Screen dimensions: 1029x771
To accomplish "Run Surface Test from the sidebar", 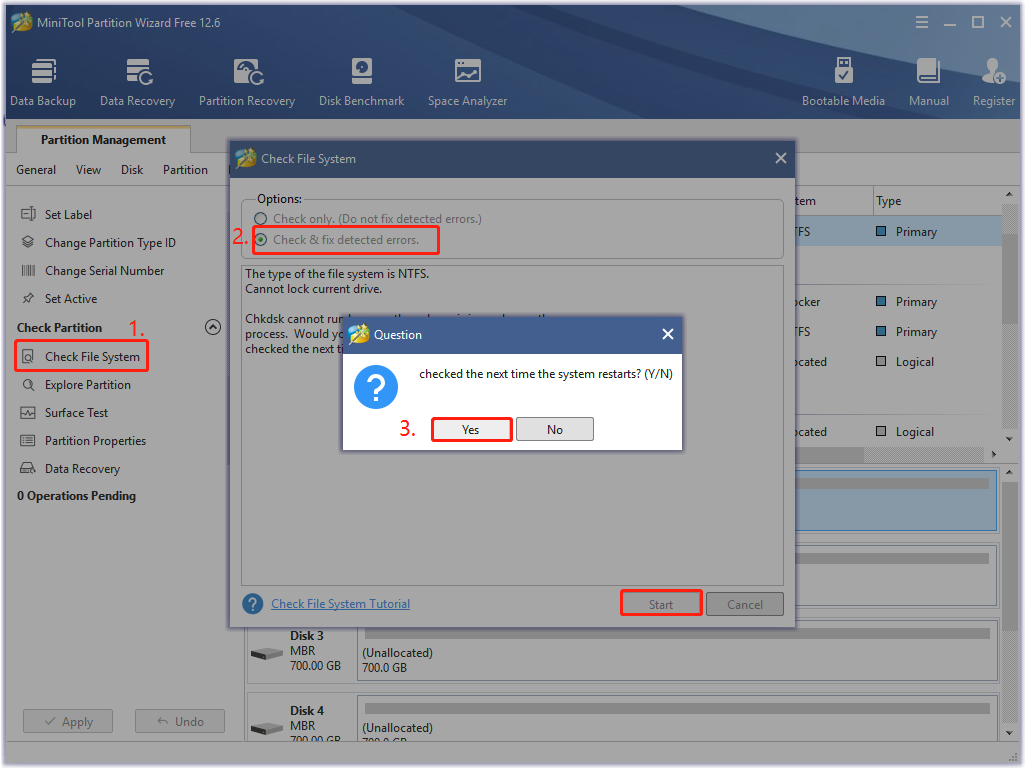I will point(76,413).
